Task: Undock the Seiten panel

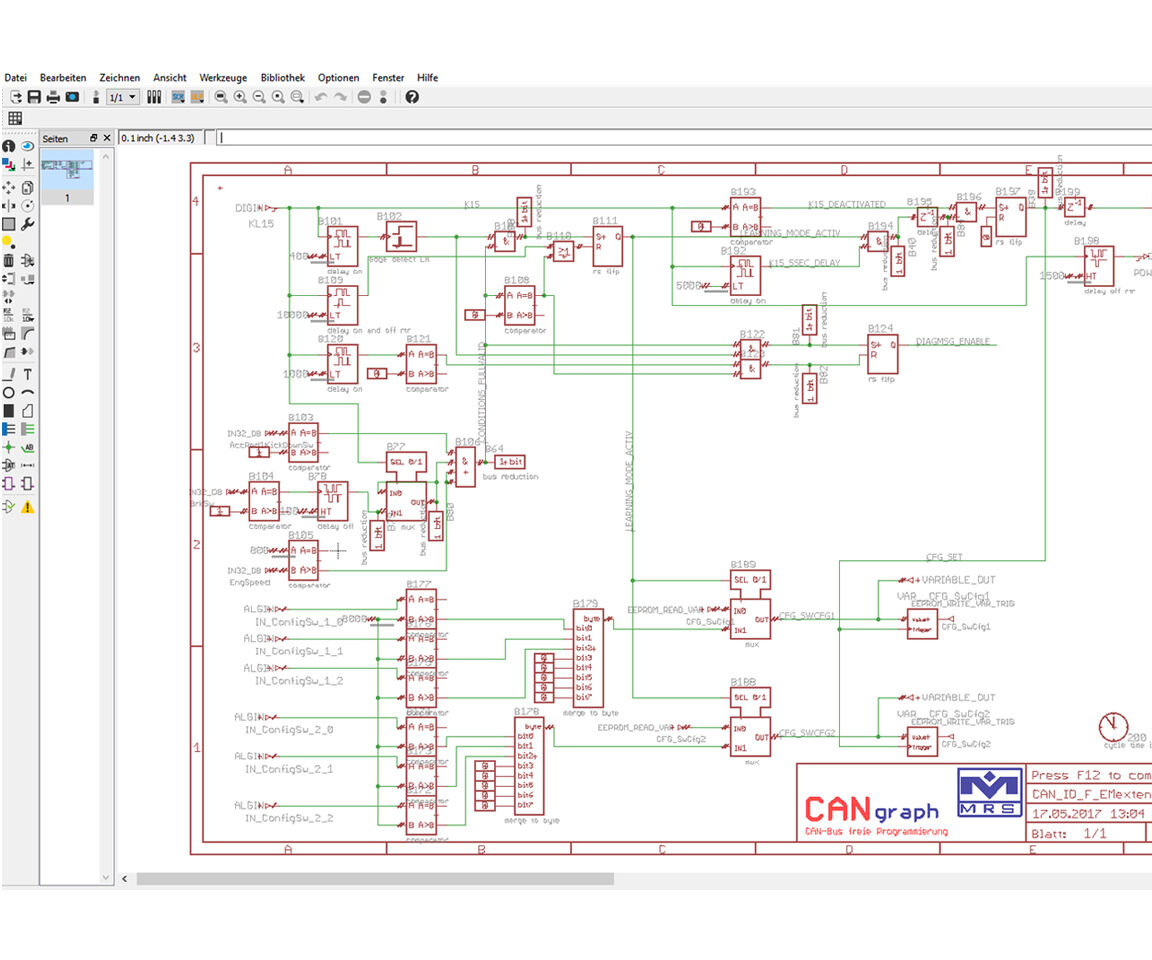Action: [x=94, y=138]
